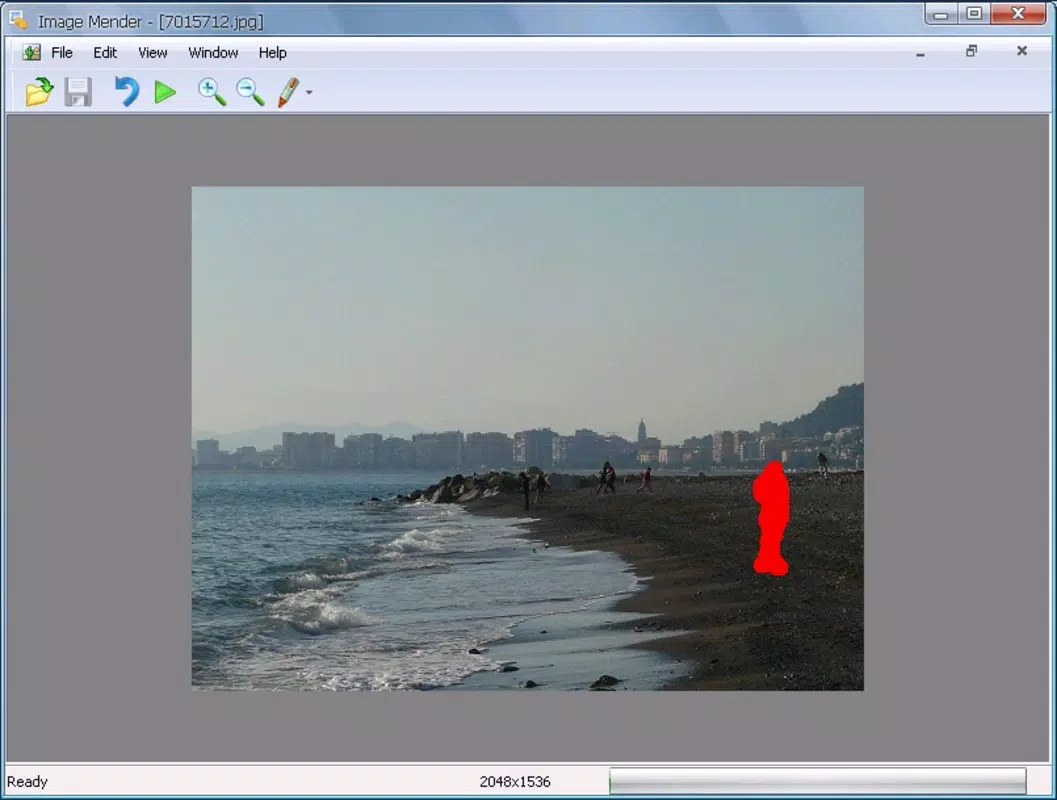The height and width of the screenshot is (800, 1057).
Task: Click the progress bar in the status bar
Action: click(x=818, y=781)
